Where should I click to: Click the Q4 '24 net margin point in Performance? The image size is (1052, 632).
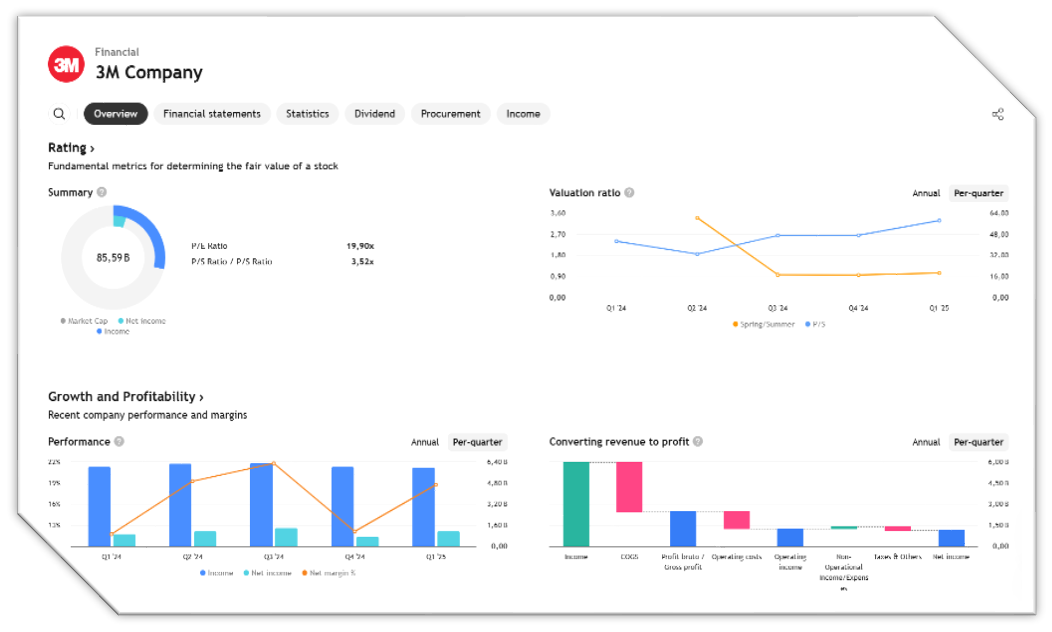pyautogui.click(x=354, y=532)
